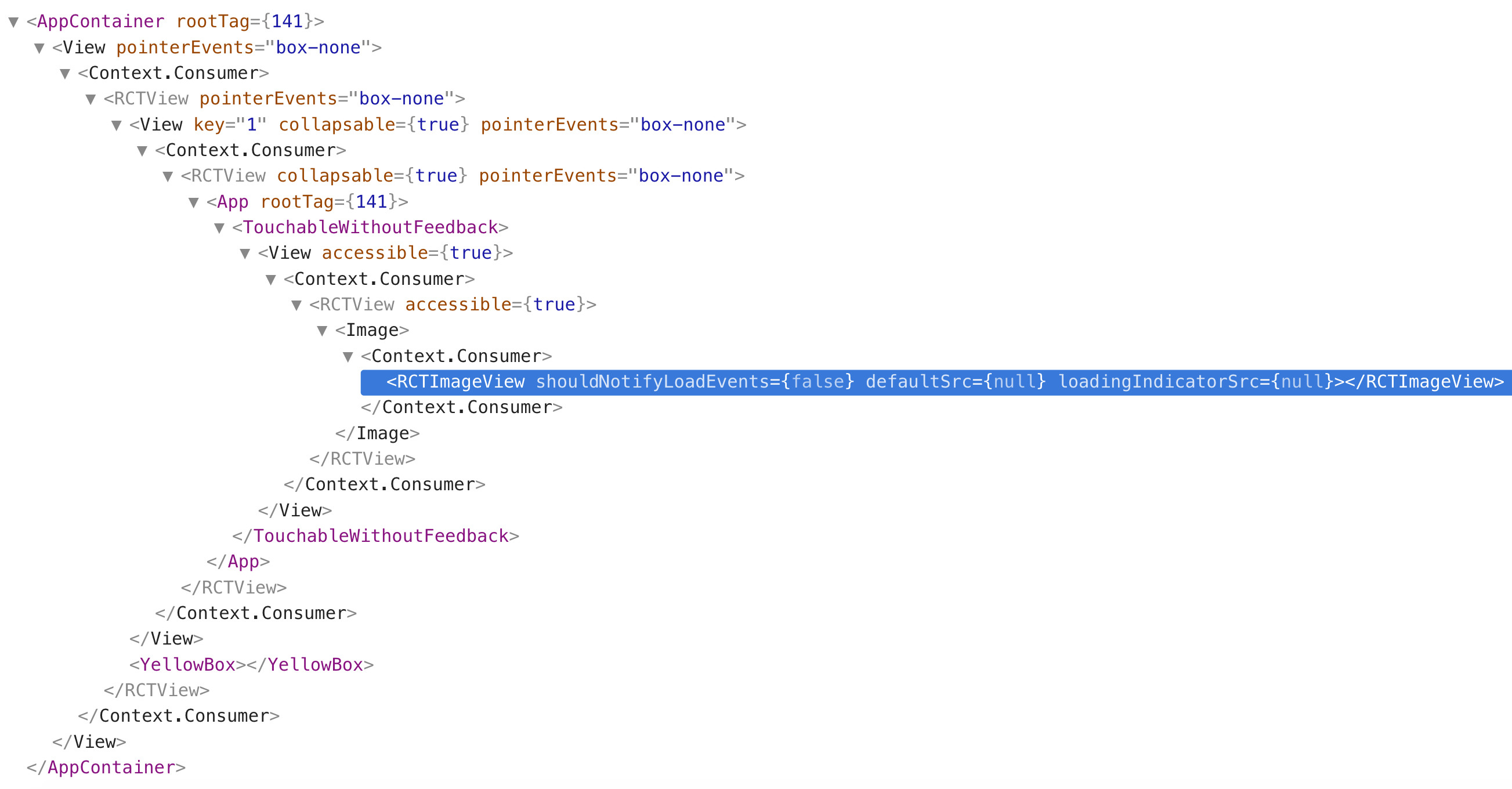Collapse the Image node arrow
The width and height of the screenshot is (1512, 789).
[x=322, y=331]
